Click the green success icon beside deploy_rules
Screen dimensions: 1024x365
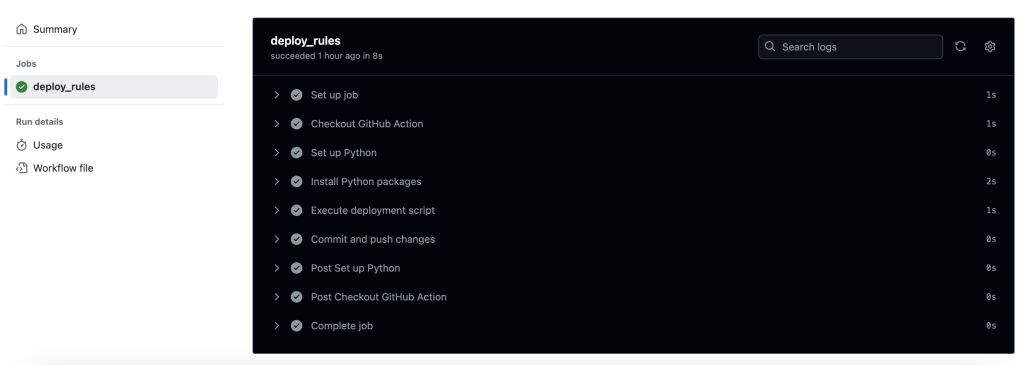(x=22, y=87)
